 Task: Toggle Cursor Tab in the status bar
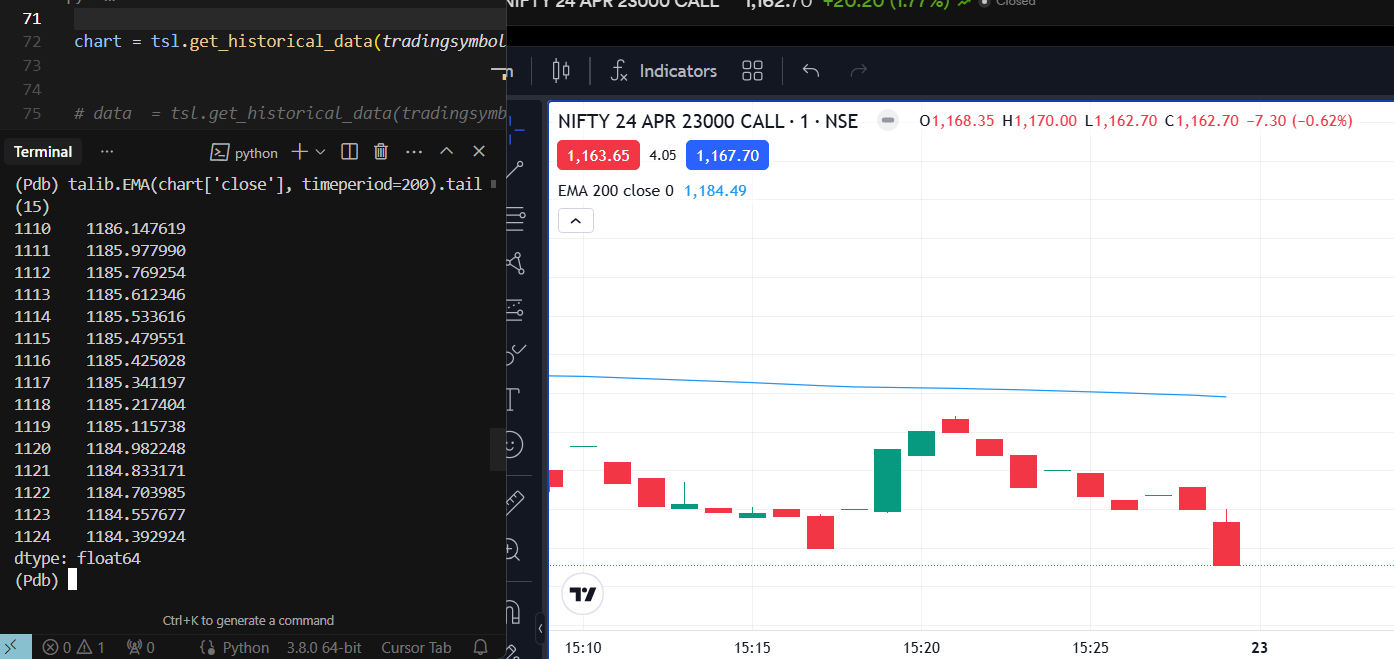click(x=416, y=647)
